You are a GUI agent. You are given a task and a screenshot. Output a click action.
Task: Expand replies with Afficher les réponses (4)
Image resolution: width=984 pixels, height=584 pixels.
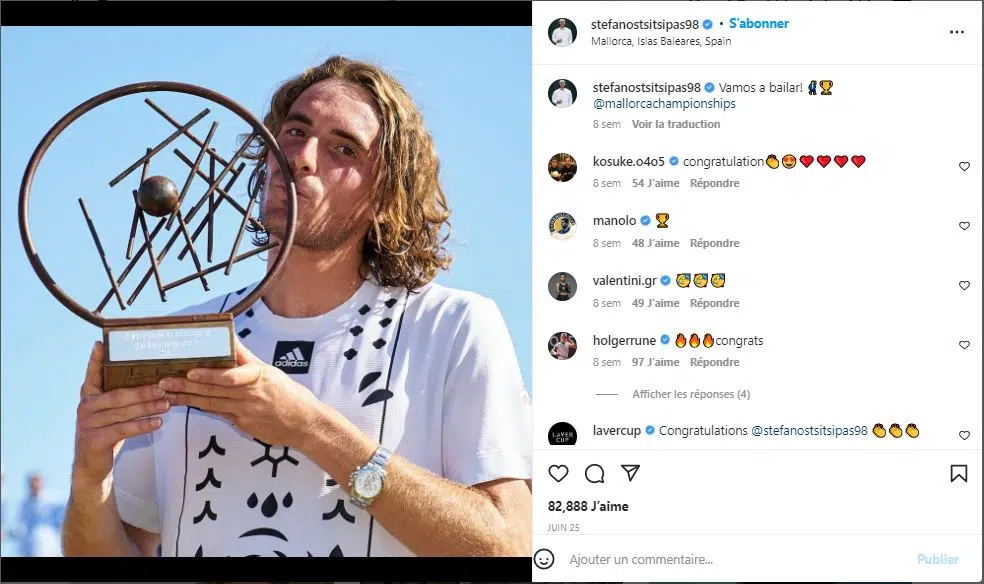[691, 394]
